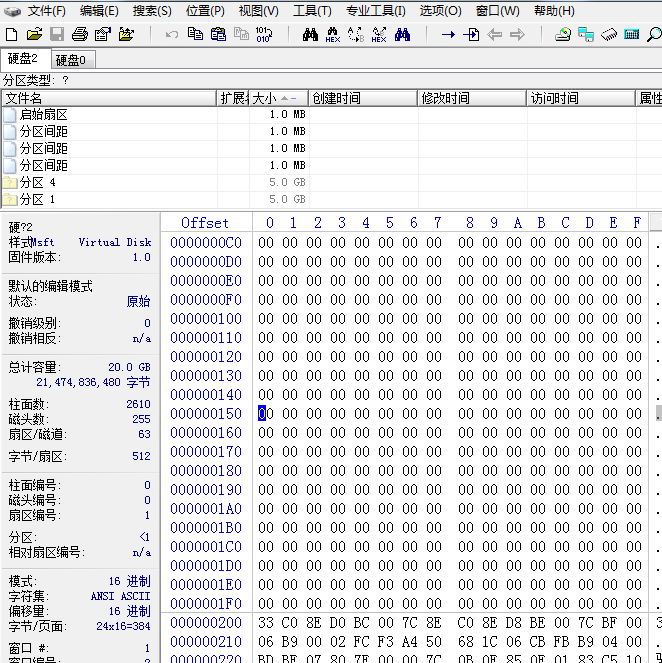Go to offset using the blue arrow icon
The image size is (662, 663).
click(x=448, y=34)
